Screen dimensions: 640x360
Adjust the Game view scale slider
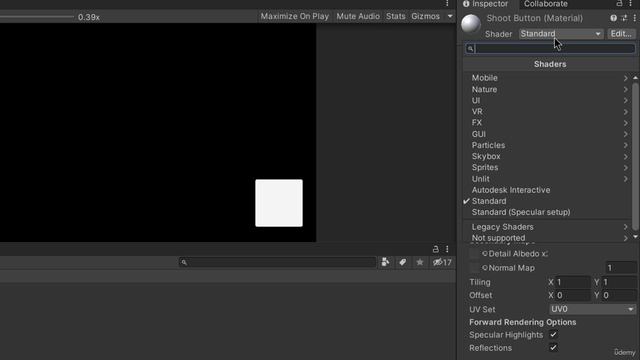(x=37, y=17)
